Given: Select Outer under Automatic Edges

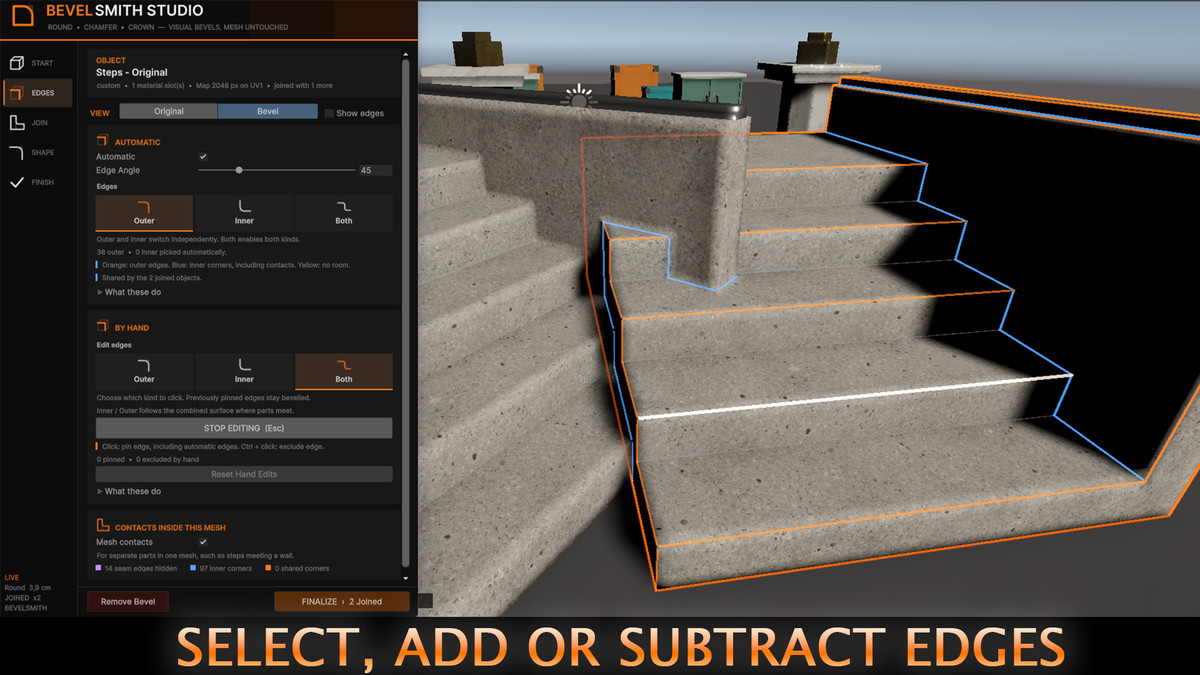Looking at the screenshot, I should (x=144, y=213).
